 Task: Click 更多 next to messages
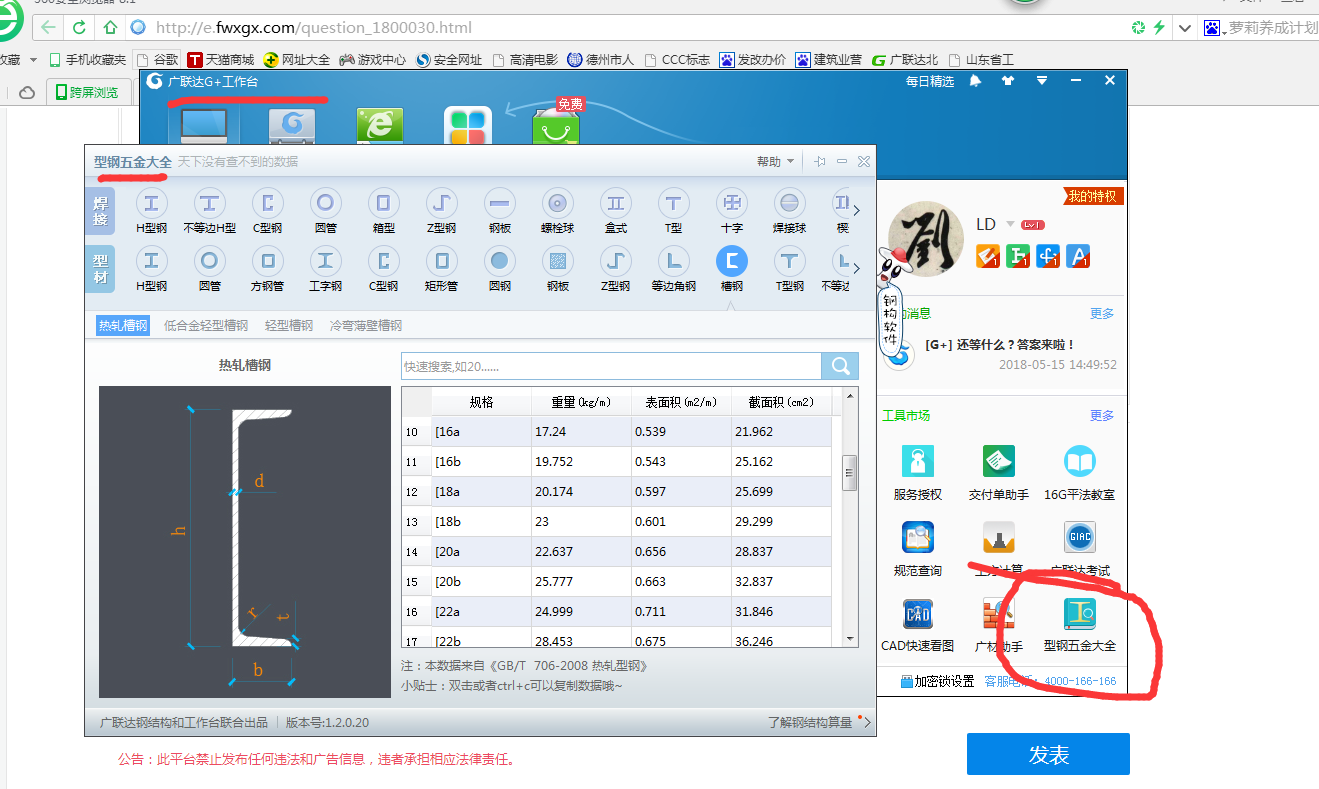coord(1102,314)
